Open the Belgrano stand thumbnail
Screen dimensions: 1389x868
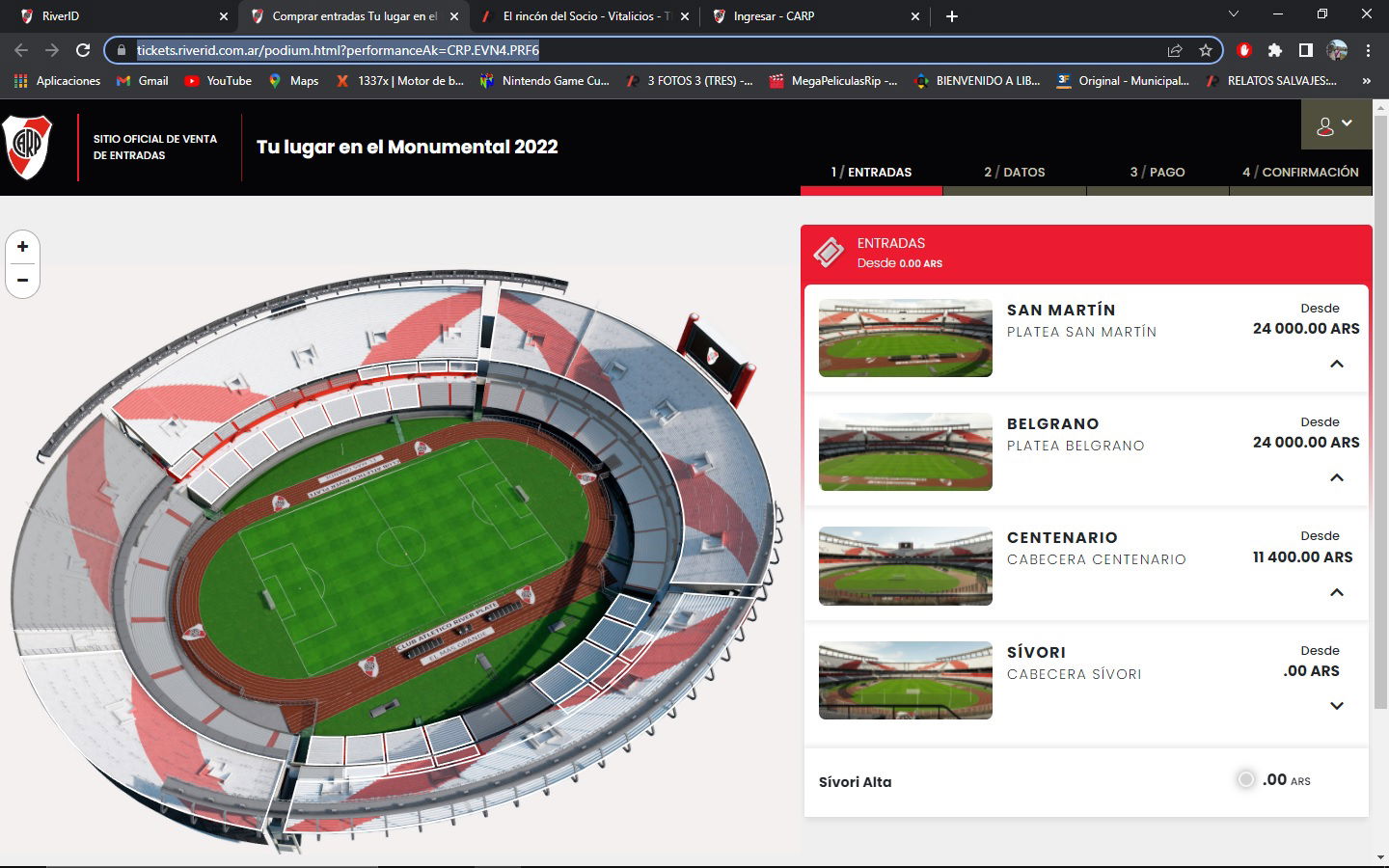906,451
